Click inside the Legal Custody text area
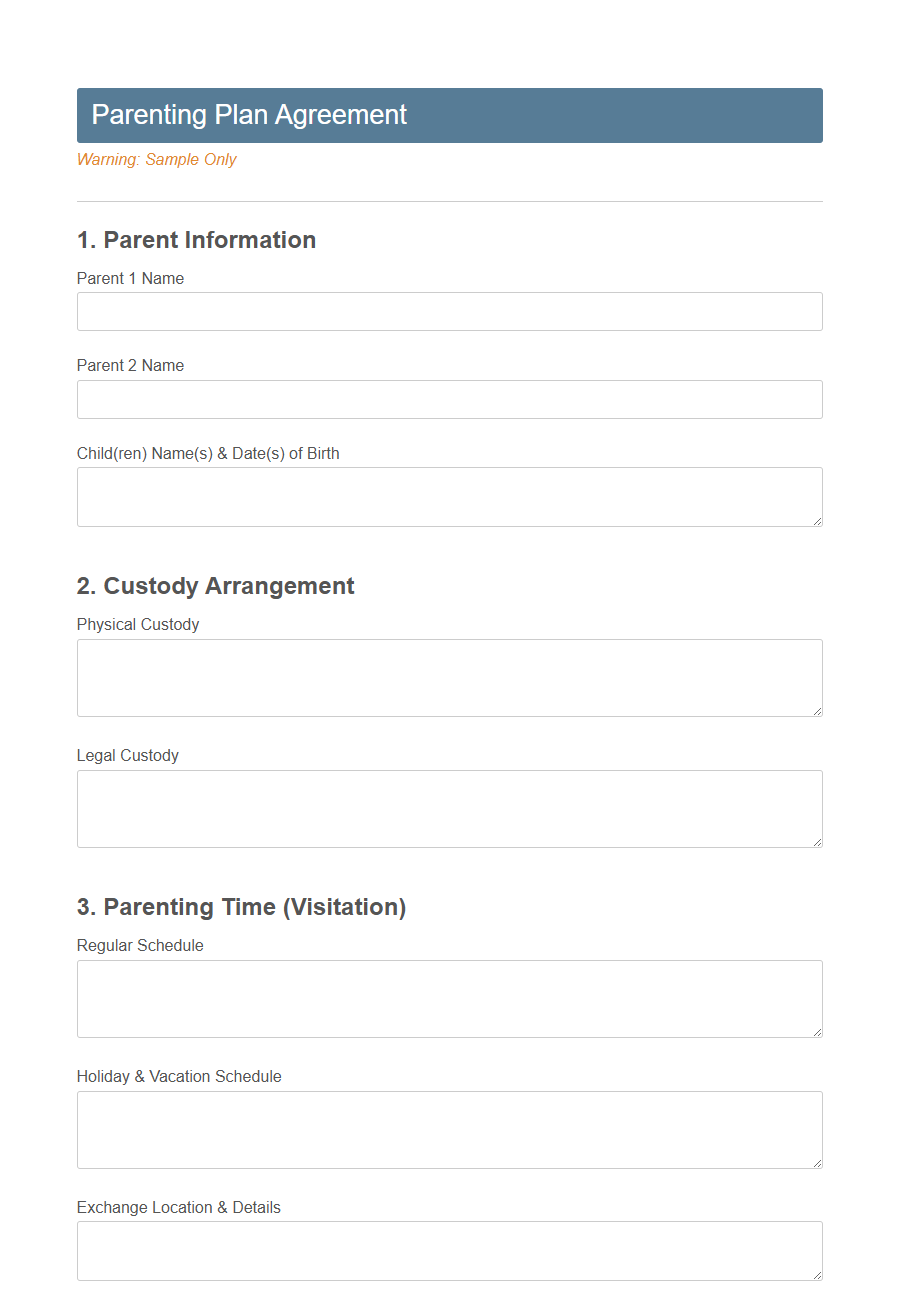Screen dimensions: 900x1300 (449, 808)
